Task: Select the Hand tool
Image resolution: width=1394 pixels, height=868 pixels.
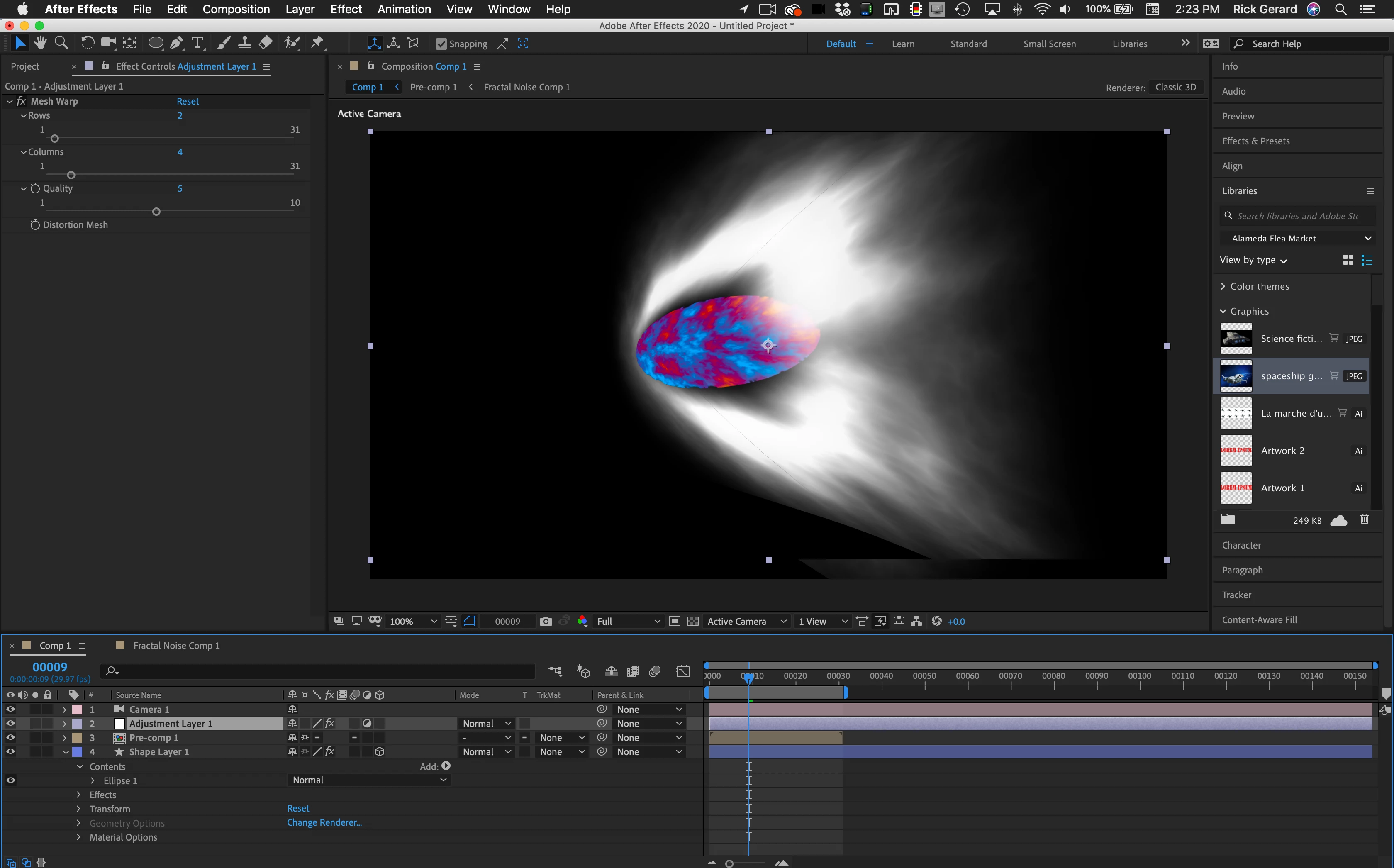Action: click(x=40, y=43)
